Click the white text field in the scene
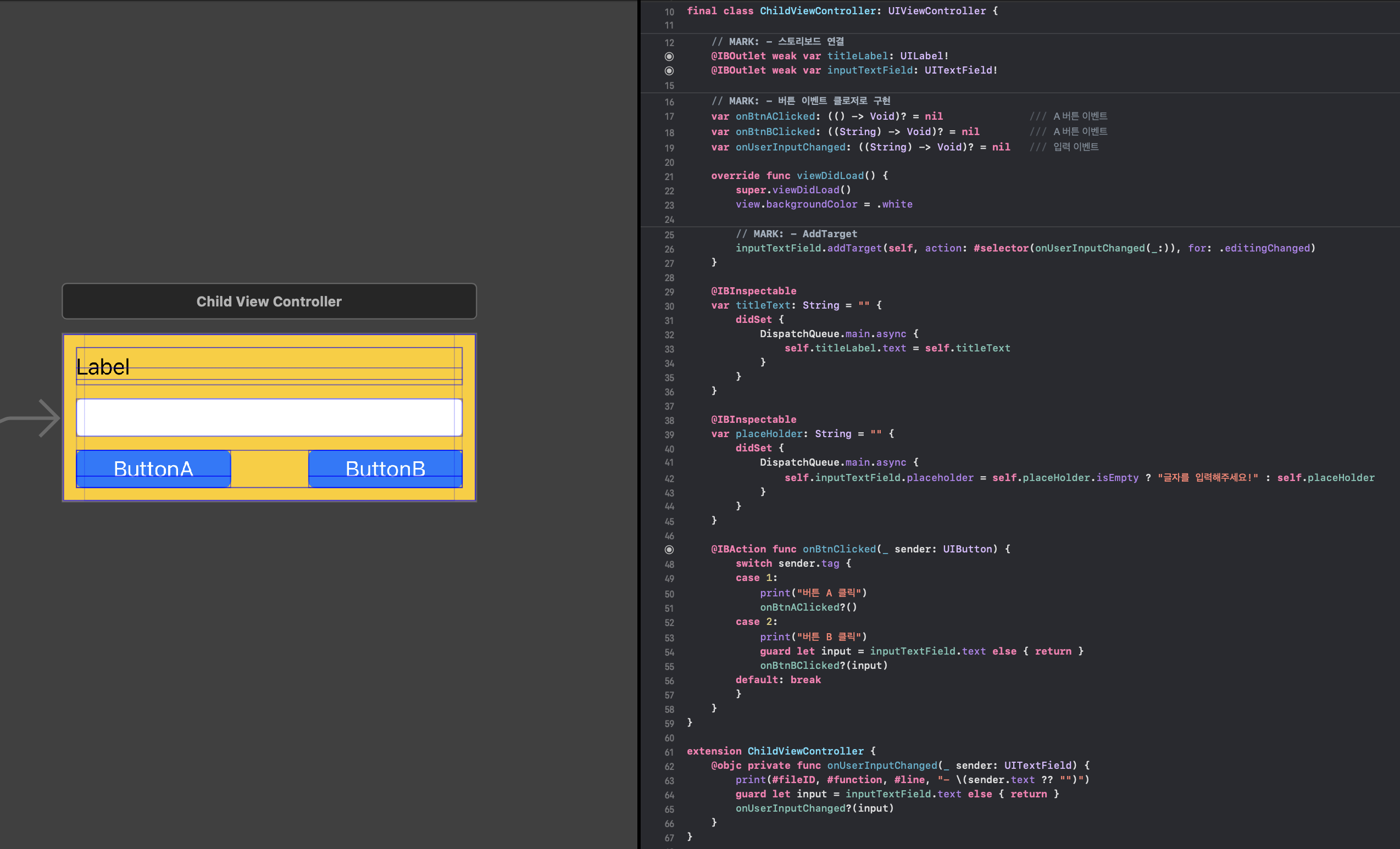Screen dimensions: 1400x849 coord(269,417)
